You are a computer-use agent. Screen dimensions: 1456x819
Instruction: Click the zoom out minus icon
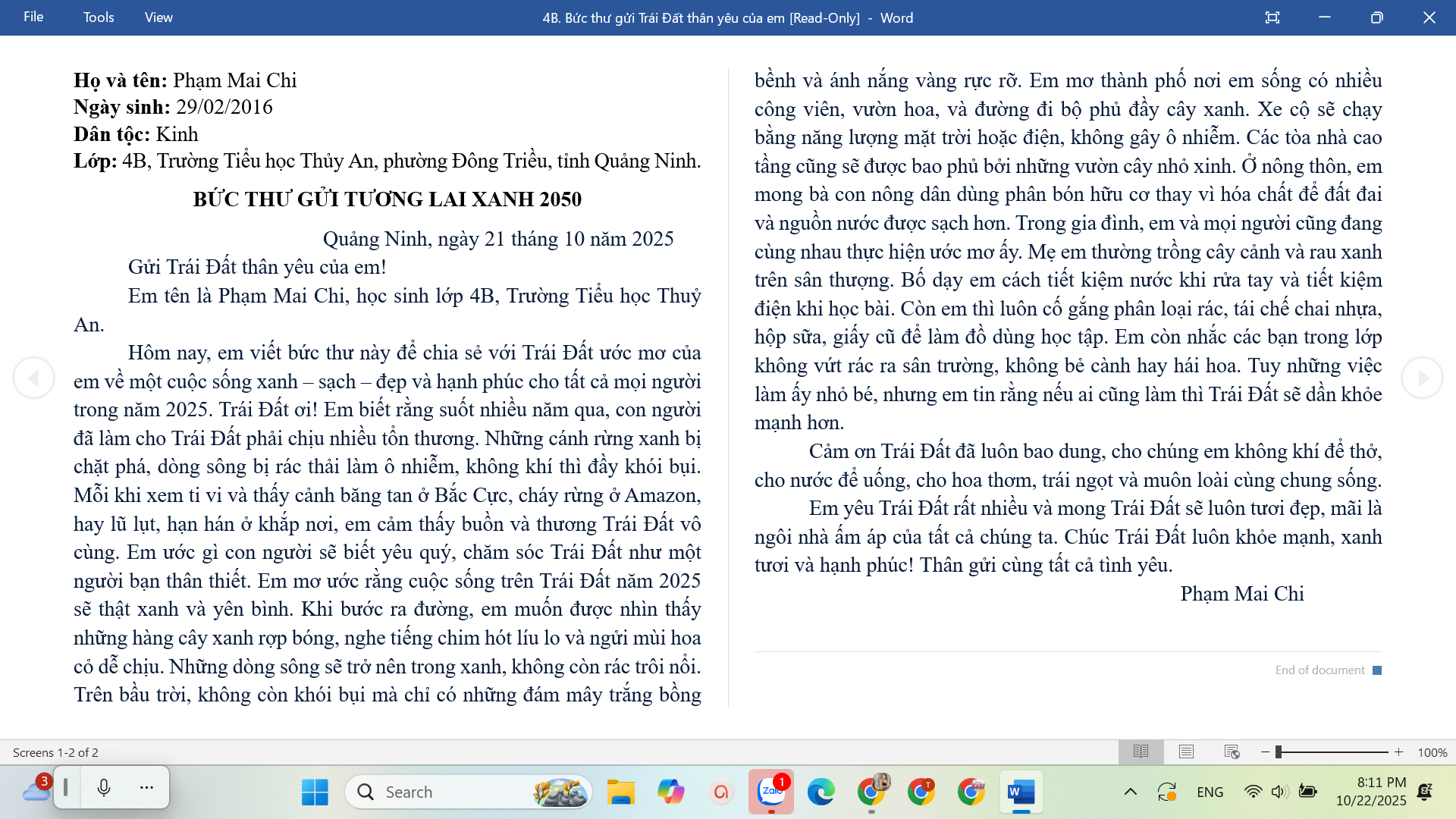click(1265, 752)
